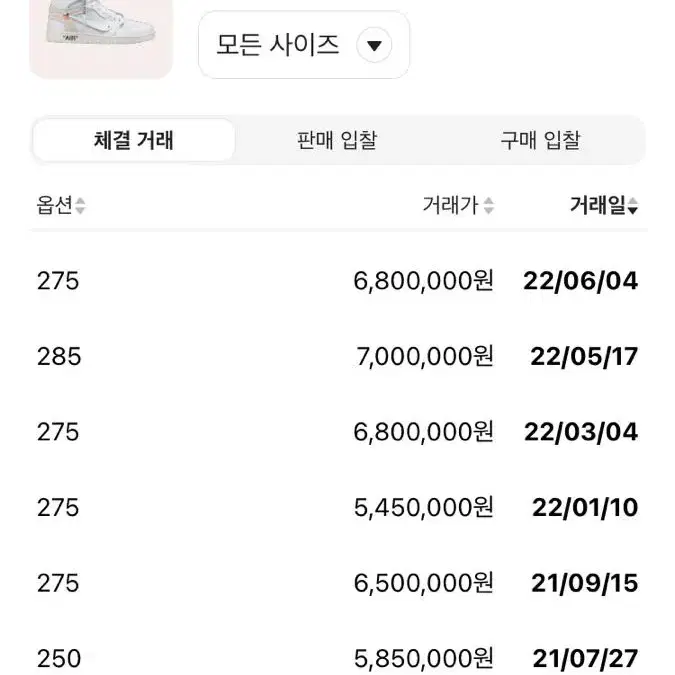Click the 옵션 column header label
Image resolution: width=675 pixels, height=675 pixels.
(55, 205)
